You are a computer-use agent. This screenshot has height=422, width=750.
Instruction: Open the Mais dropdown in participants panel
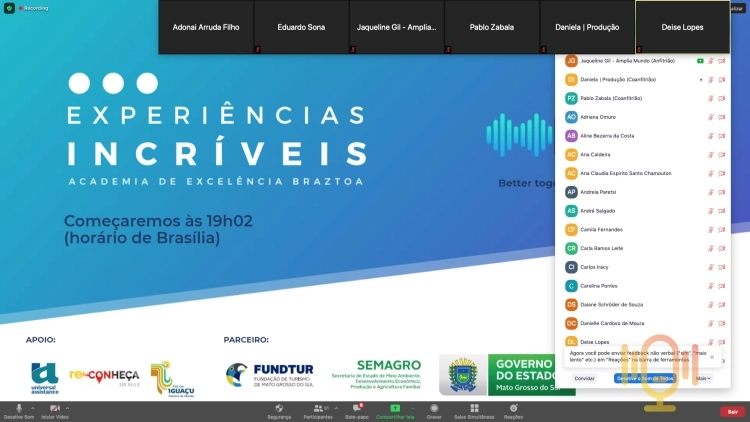pyautogui.click(x=703, y=378)
